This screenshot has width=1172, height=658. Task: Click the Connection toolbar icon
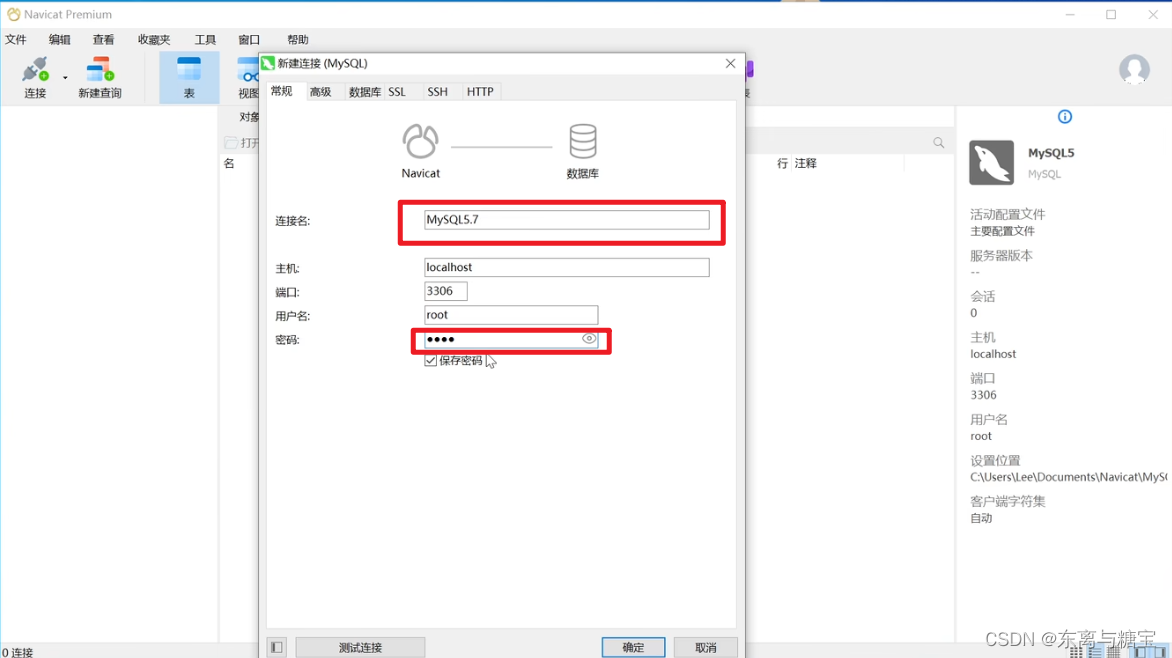[x=35, y=77]
